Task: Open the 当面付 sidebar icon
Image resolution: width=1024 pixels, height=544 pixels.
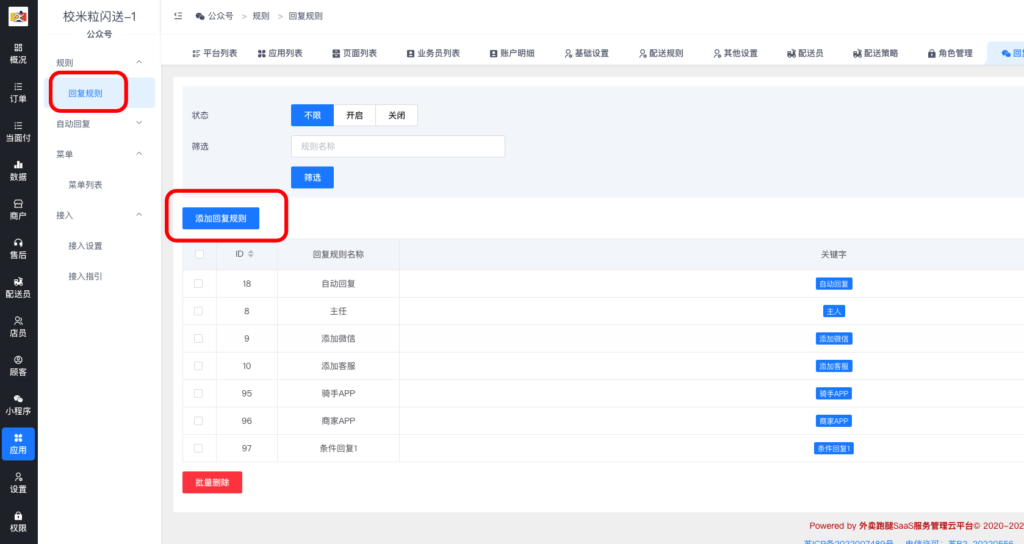Action: 18,132
